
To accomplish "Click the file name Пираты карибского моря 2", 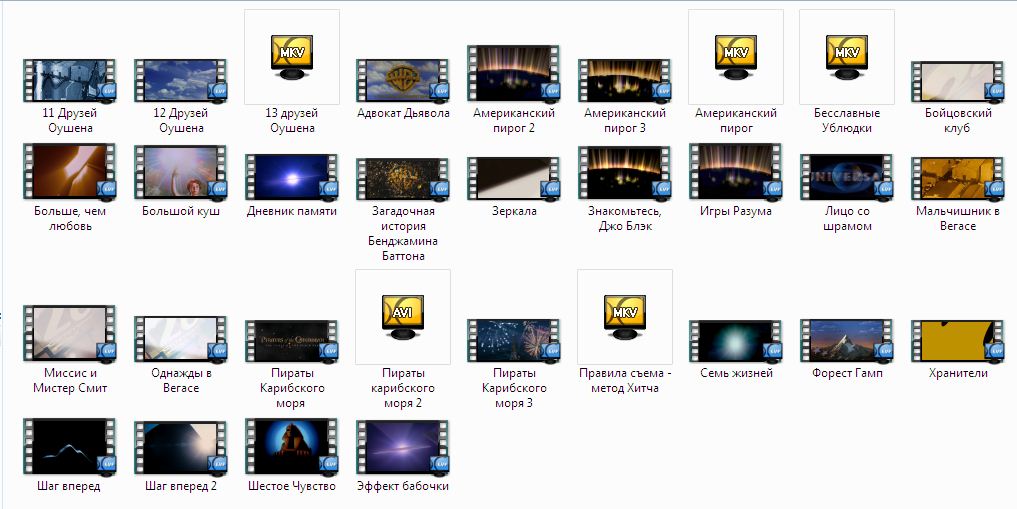I will click(403, 388).
